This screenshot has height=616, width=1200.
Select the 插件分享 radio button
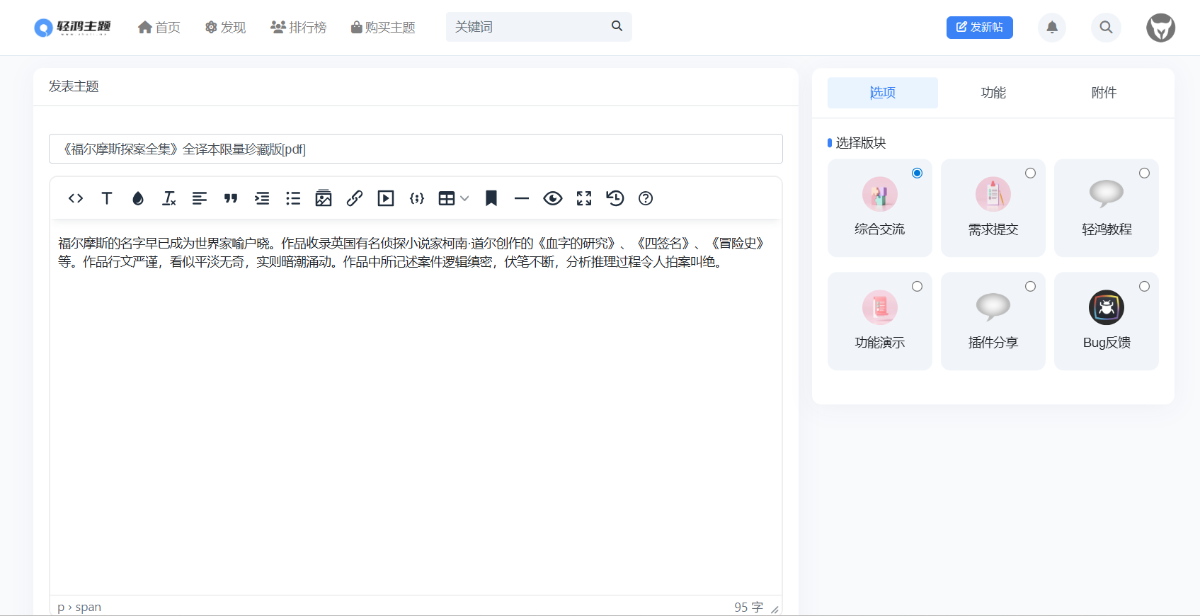[1030, 286]
